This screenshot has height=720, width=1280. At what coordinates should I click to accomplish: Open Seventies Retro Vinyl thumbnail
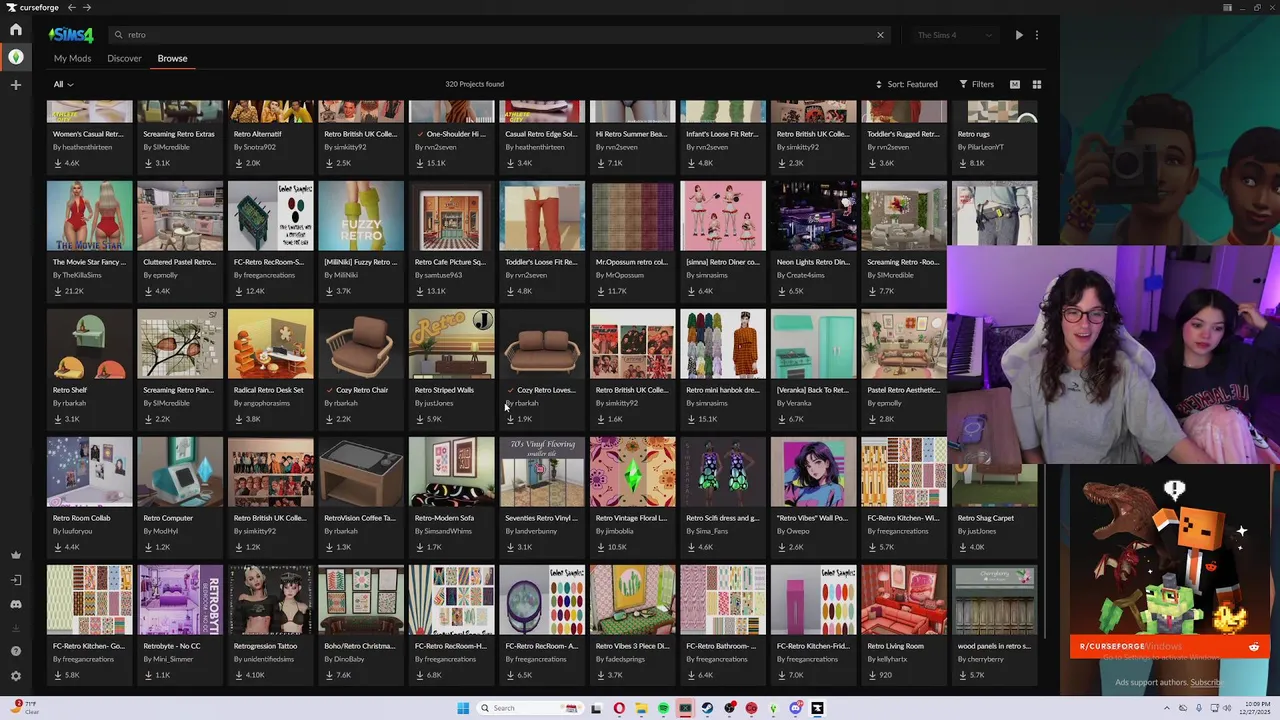542,471
